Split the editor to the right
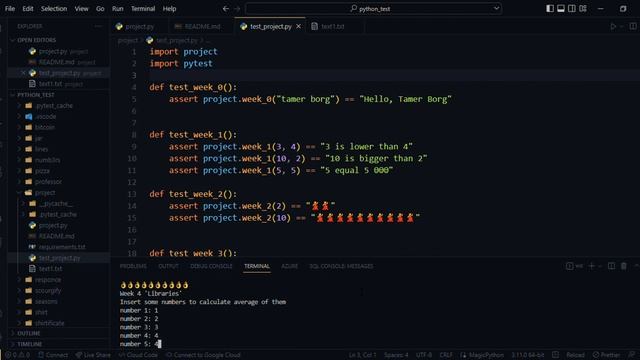 click(633, 26)
